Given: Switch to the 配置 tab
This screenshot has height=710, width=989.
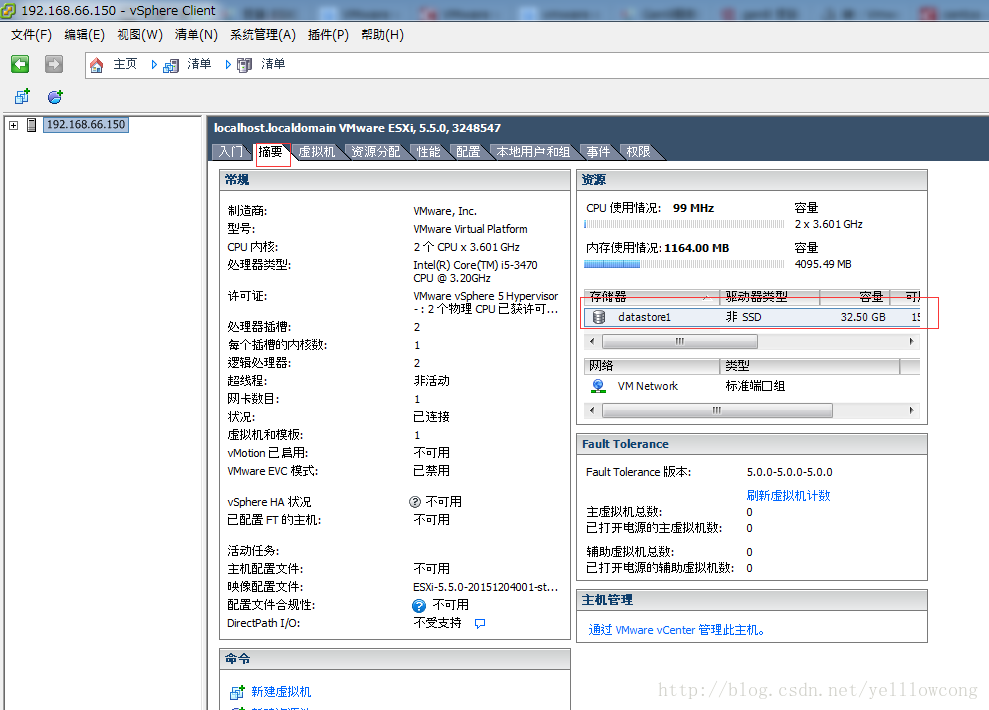Looking at the screenshot, I should tap(469, 152).
